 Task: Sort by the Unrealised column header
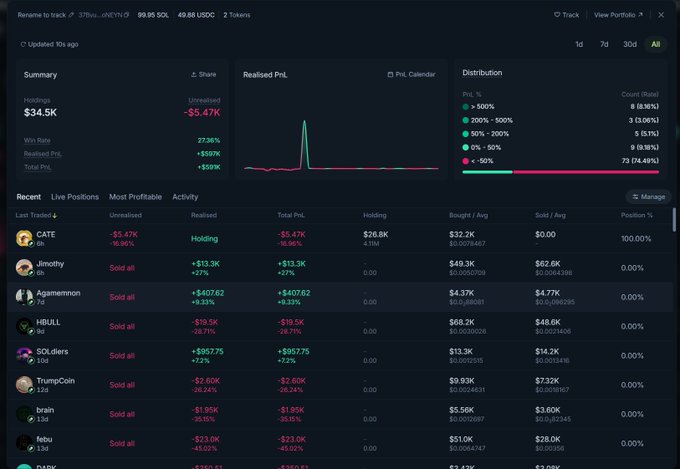pyautogui.click(x=125, y=215)
